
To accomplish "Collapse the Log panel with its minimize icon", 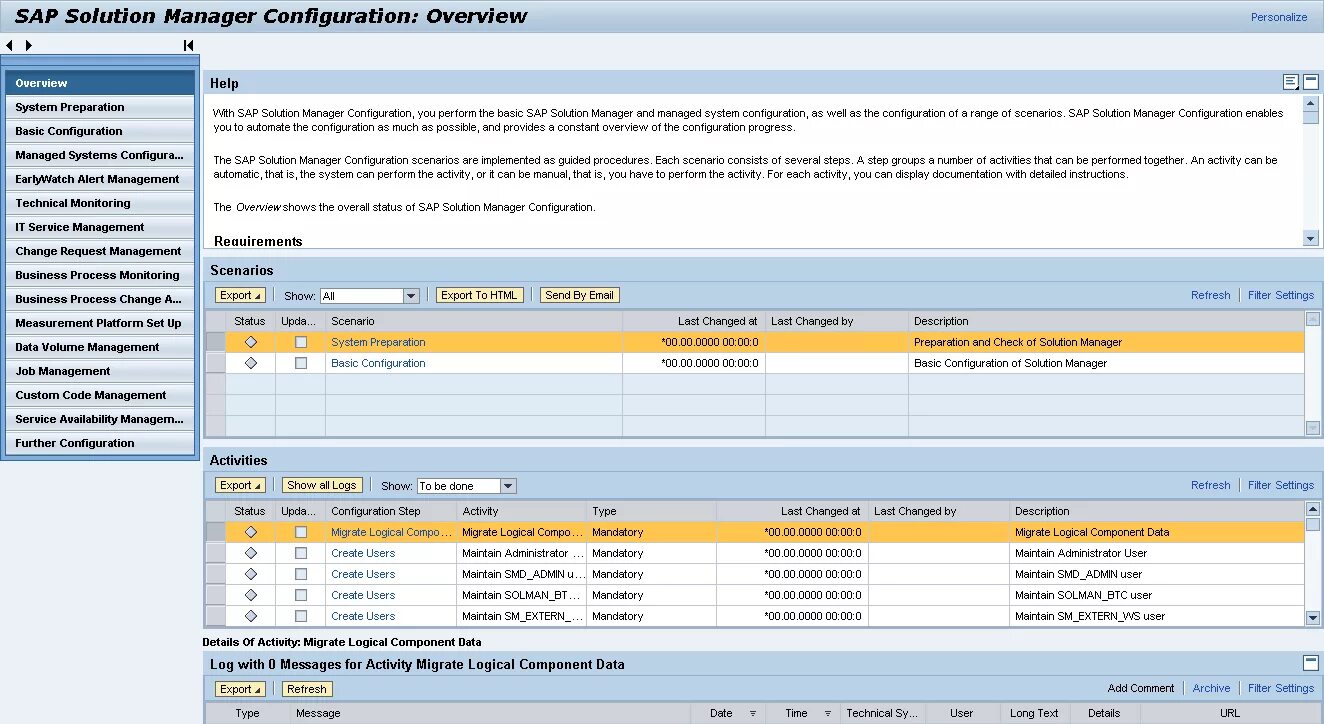I will tap(1311, 663).
